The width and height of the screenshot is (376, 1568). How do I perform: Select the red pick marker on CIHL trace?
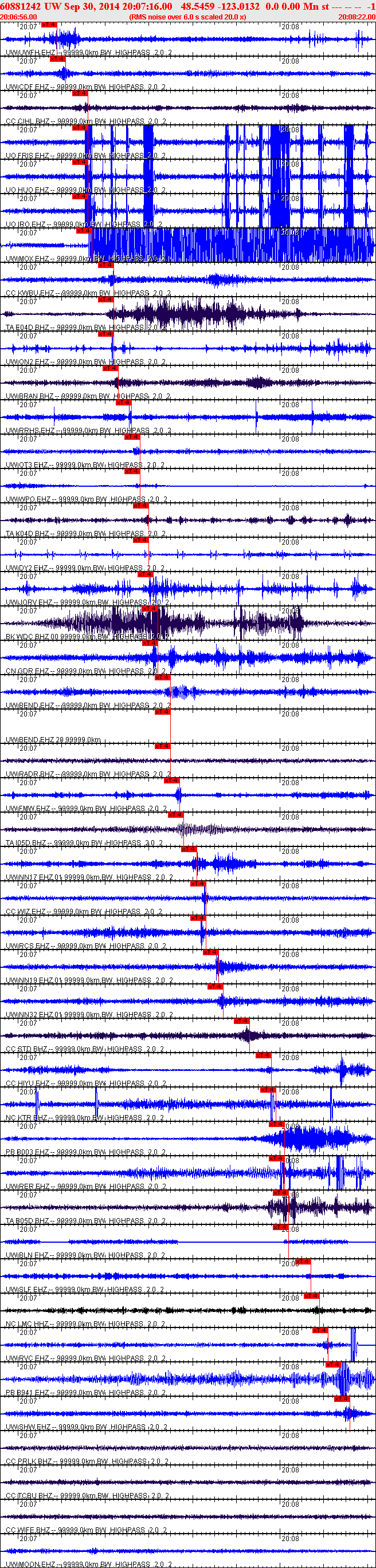coord(80,93)
